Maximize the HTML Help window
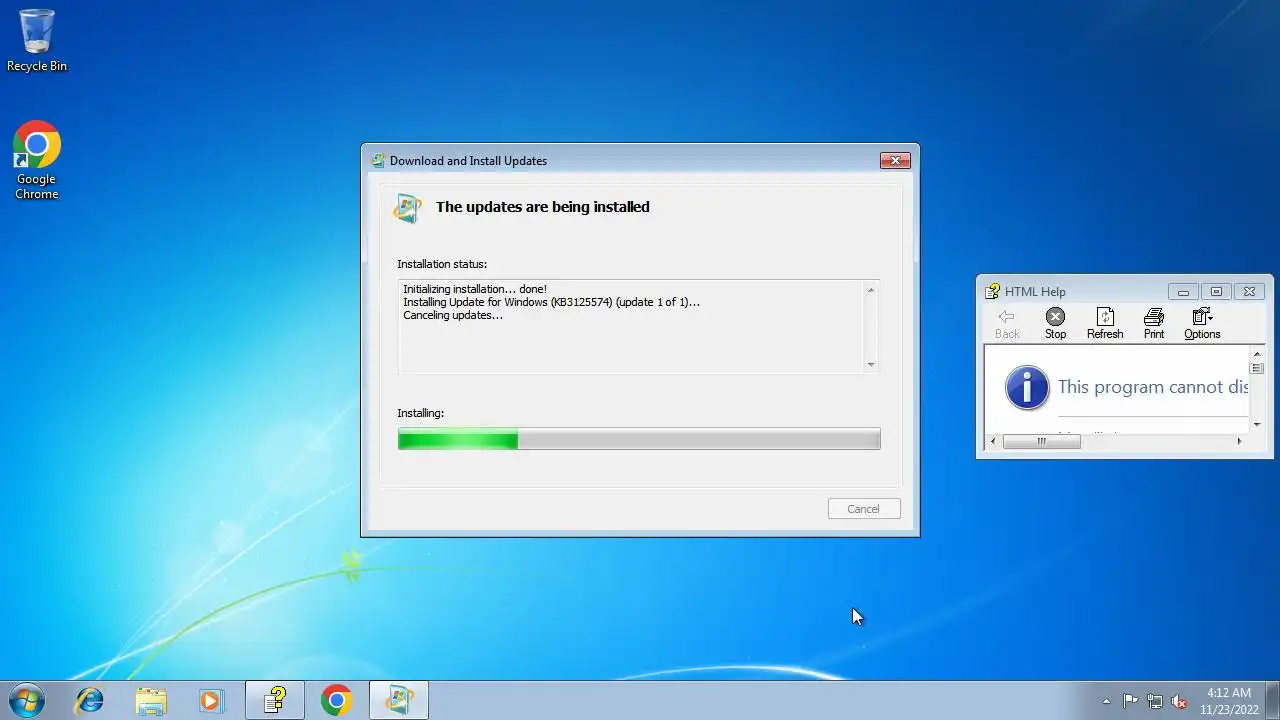1280x720 pixels. point(1216,292)
